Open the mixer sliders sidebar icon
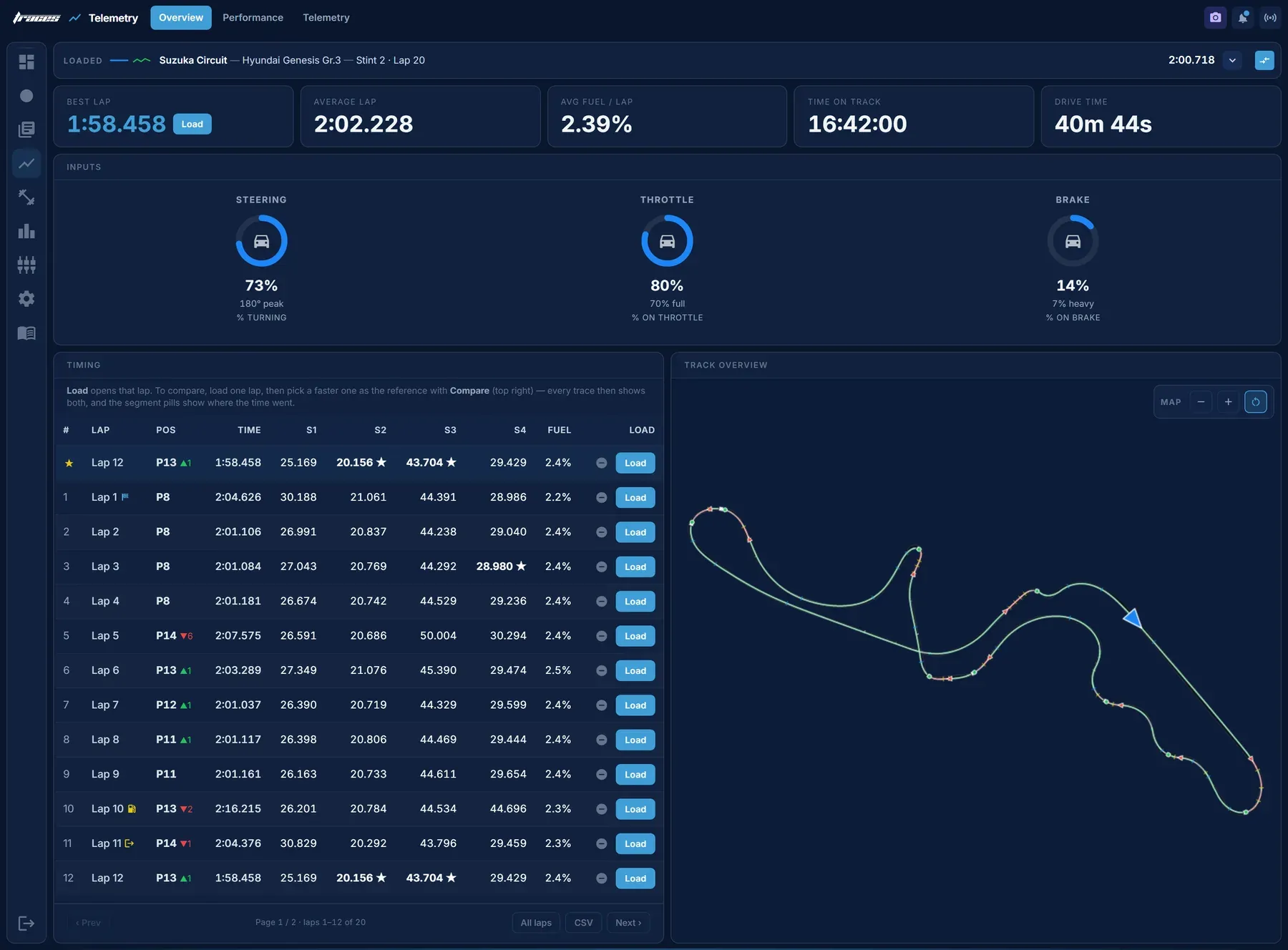This screenshot has height=950, width=1288. (x=26, y=265)
